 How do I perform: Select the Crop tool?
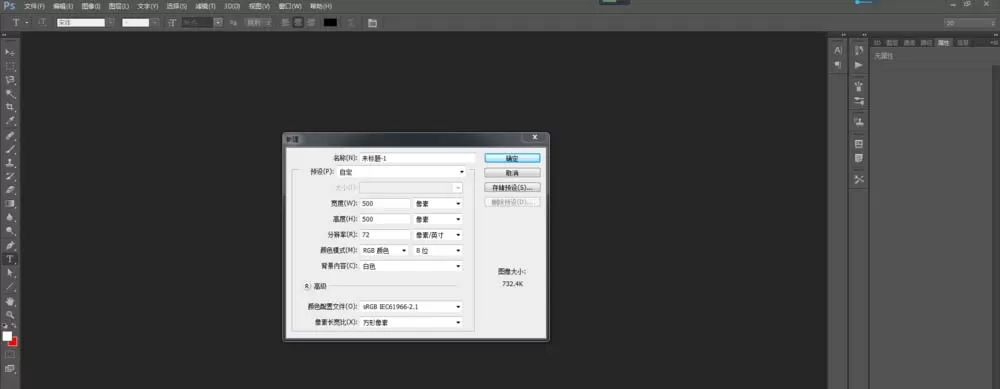click(10, 107)
